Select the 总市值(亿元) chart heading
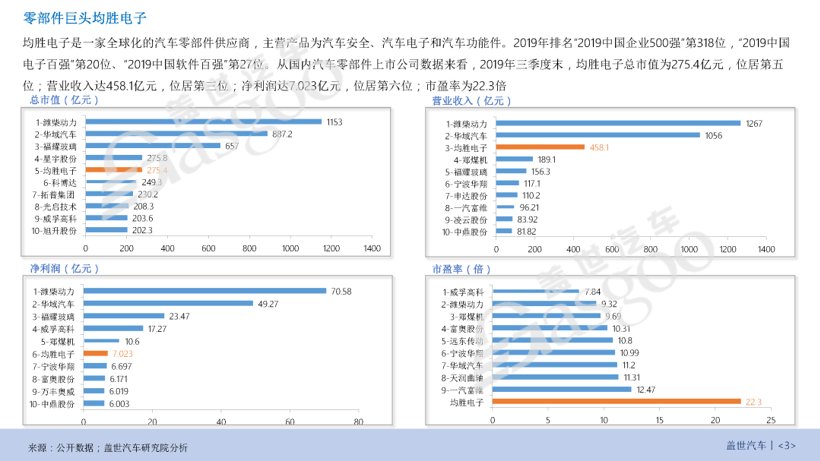 click(x=64, y=100)
